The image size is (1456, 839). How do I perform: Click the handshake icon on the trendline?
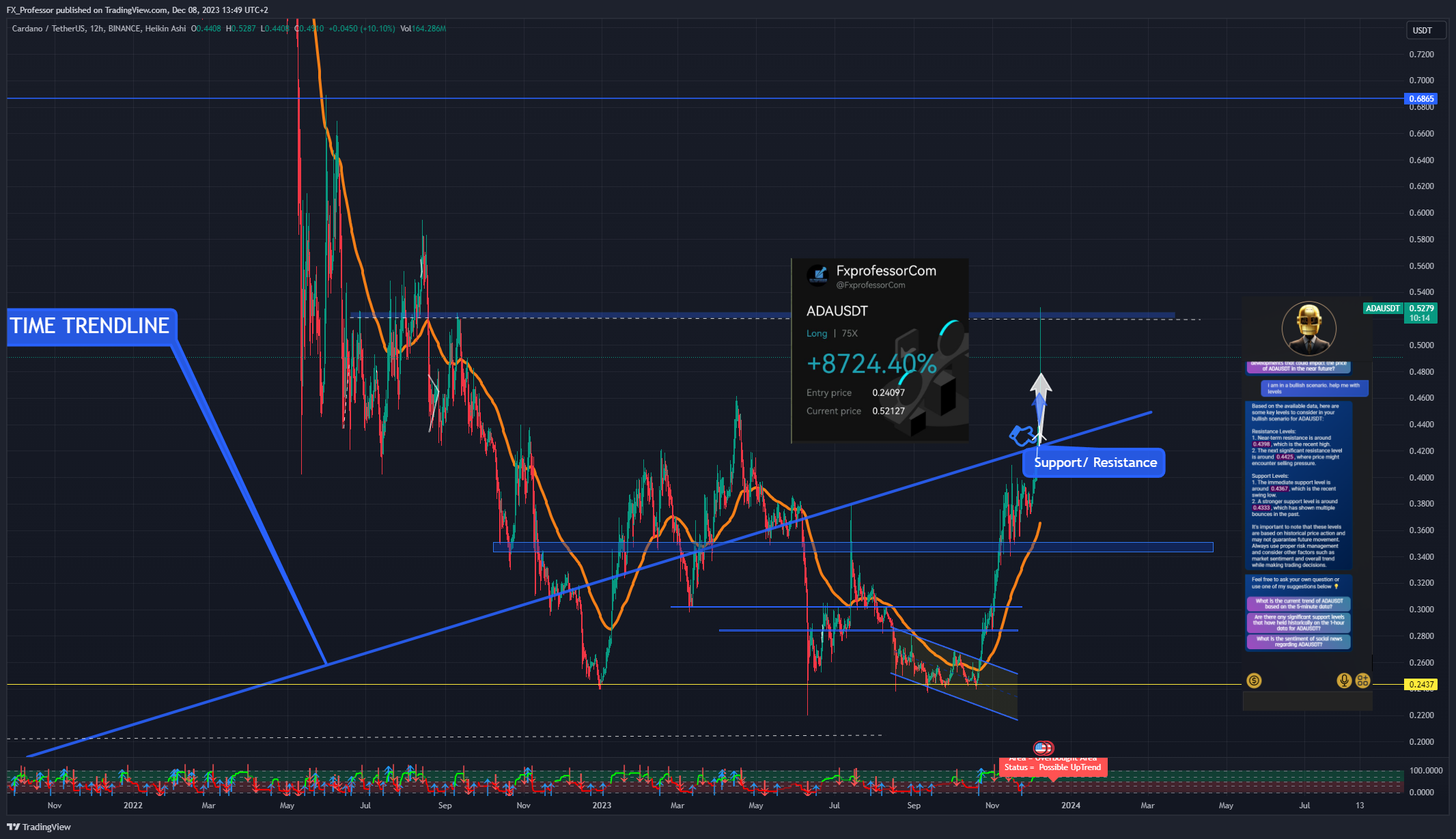coord(1022,435)
